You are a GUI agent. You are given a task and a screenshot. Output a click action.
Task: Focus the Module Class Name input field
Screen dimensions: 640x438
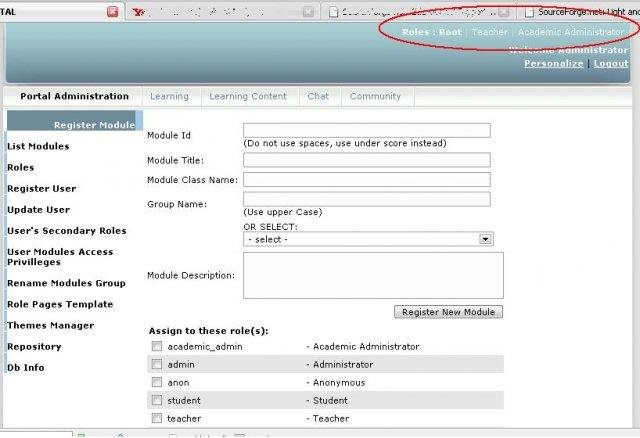367,180
